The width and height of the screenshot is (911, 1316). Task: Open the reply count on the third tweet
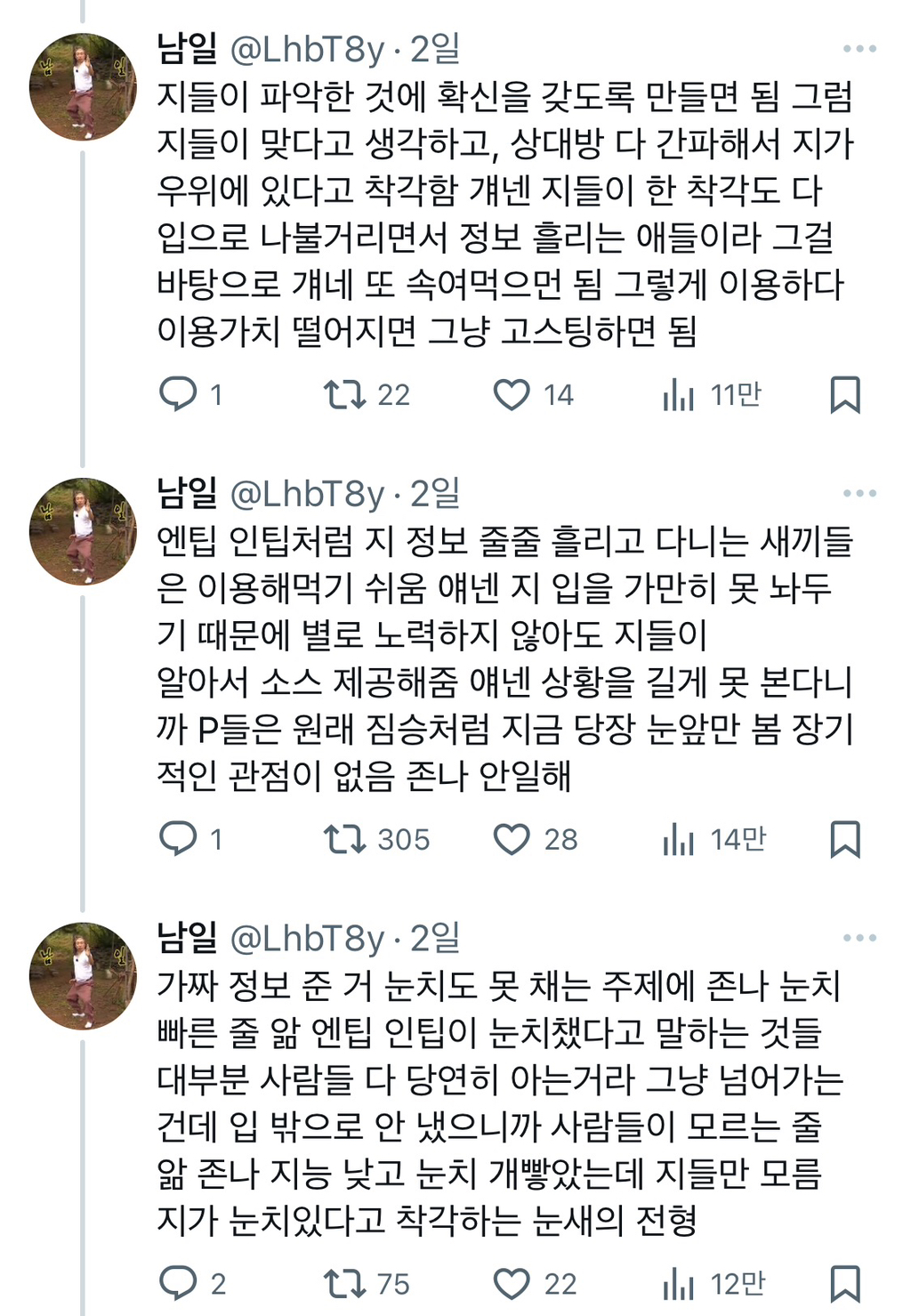(x=182, y=1283)
